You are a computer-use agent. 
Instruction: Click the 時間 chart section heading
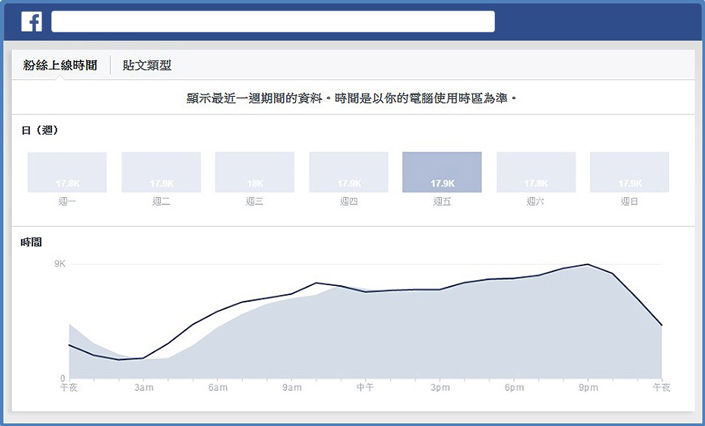[31, 242]
